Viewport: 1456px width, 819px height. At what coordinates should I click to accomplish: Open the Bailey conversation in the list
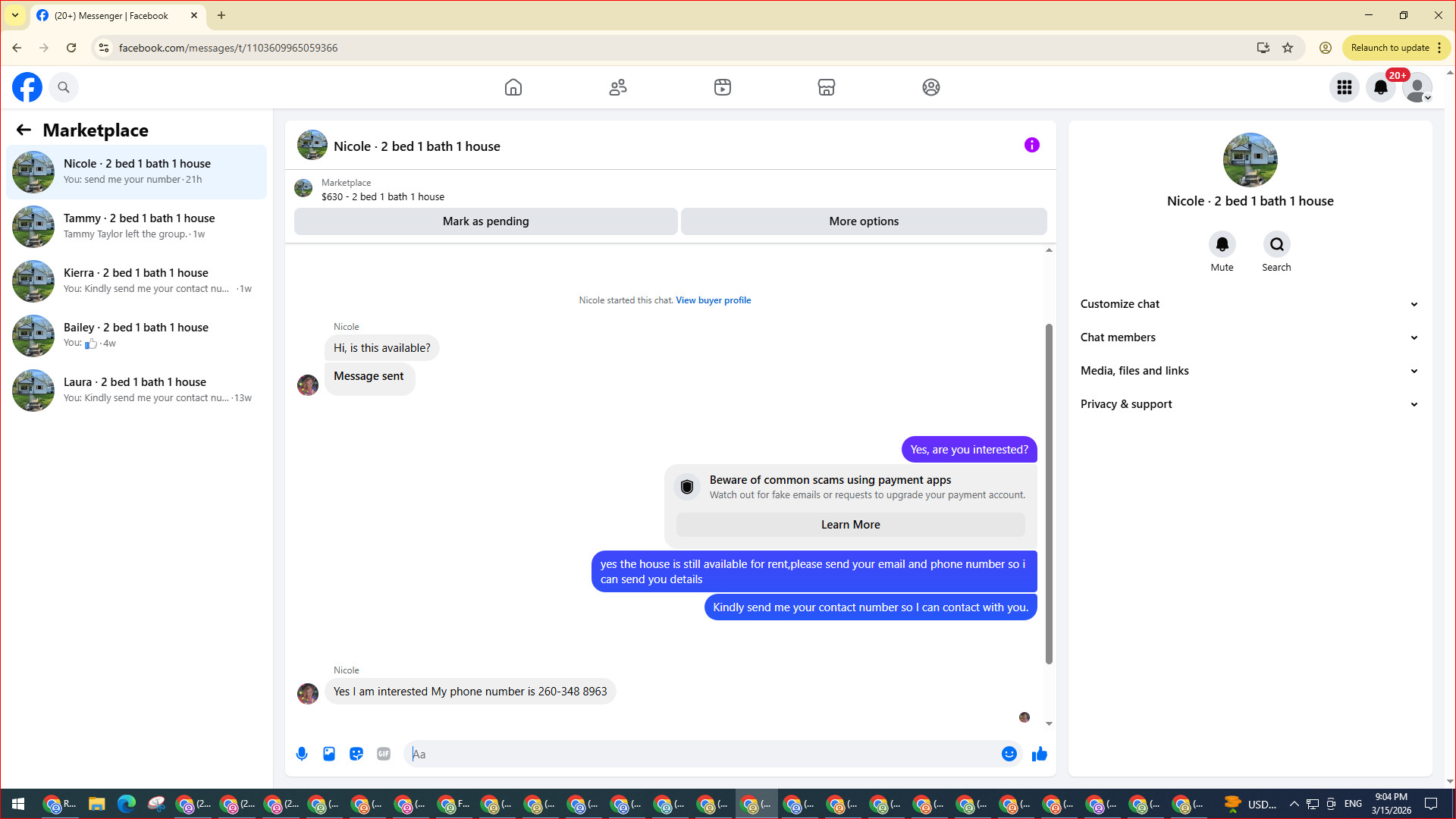click(x=136, y=336)
